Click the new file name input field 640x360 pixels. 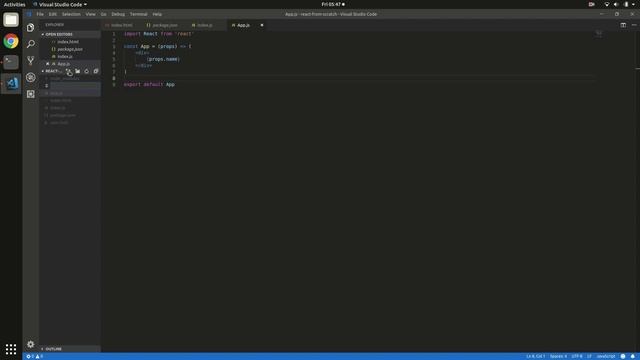click(x=75, y=86)
